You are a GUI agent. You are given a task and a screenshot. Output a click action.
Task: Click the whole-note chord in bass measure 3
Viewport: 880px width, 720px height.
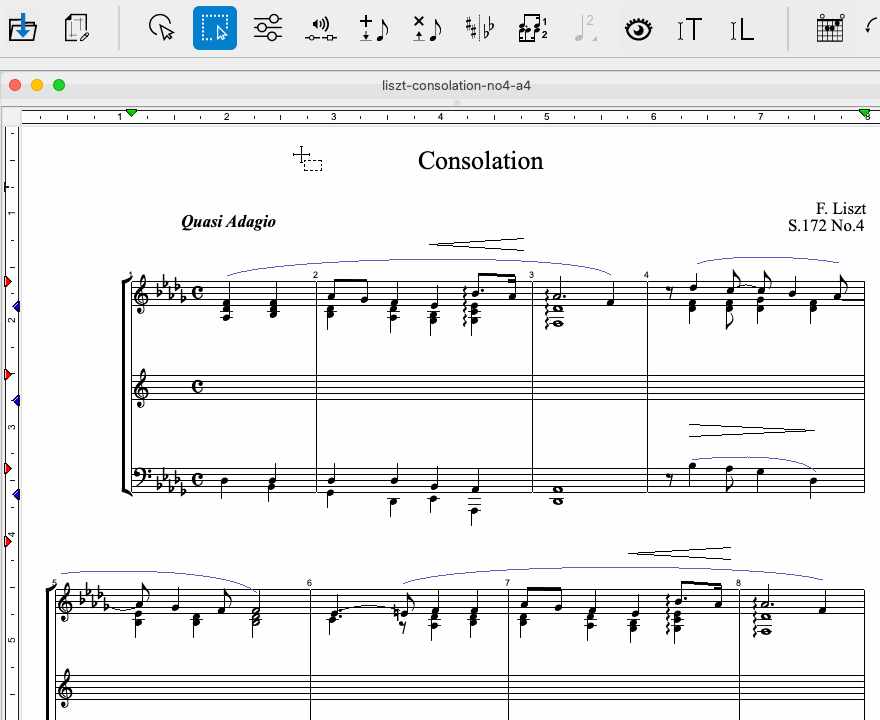pyautogui.click(x=558, y=495)
